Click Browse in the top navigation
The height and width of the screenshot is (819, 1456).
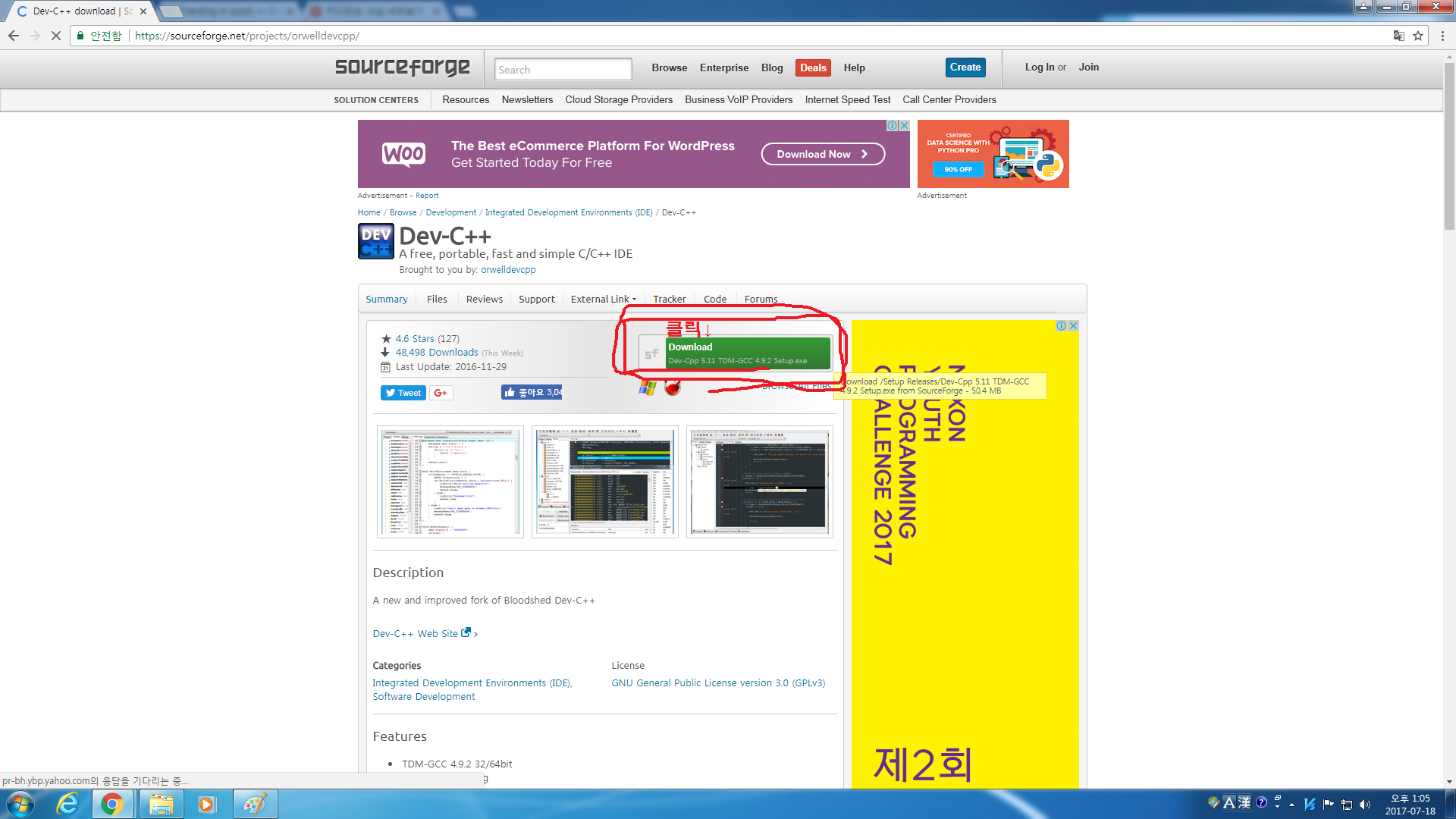coord(670,67)
